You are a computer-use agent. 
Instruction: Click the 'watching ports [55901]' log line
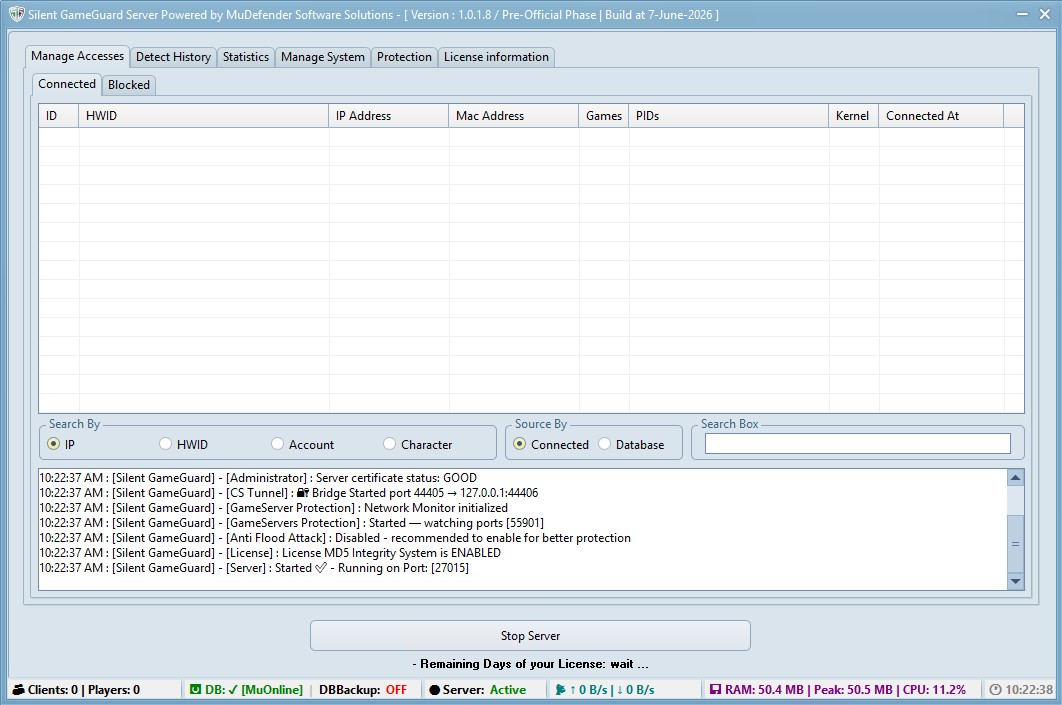click(291, 522)
